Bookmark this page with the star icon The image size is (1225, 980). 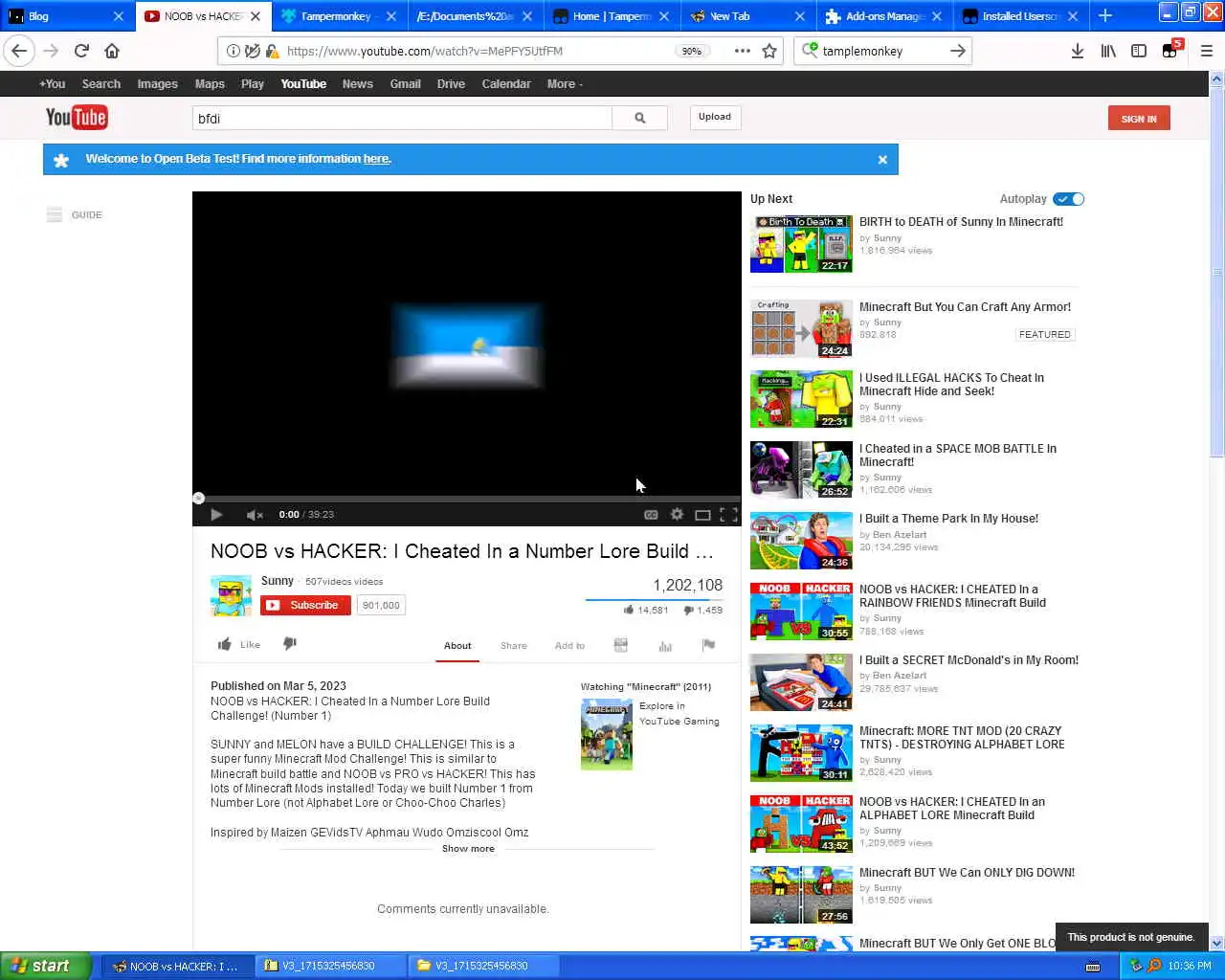[769, 51]
